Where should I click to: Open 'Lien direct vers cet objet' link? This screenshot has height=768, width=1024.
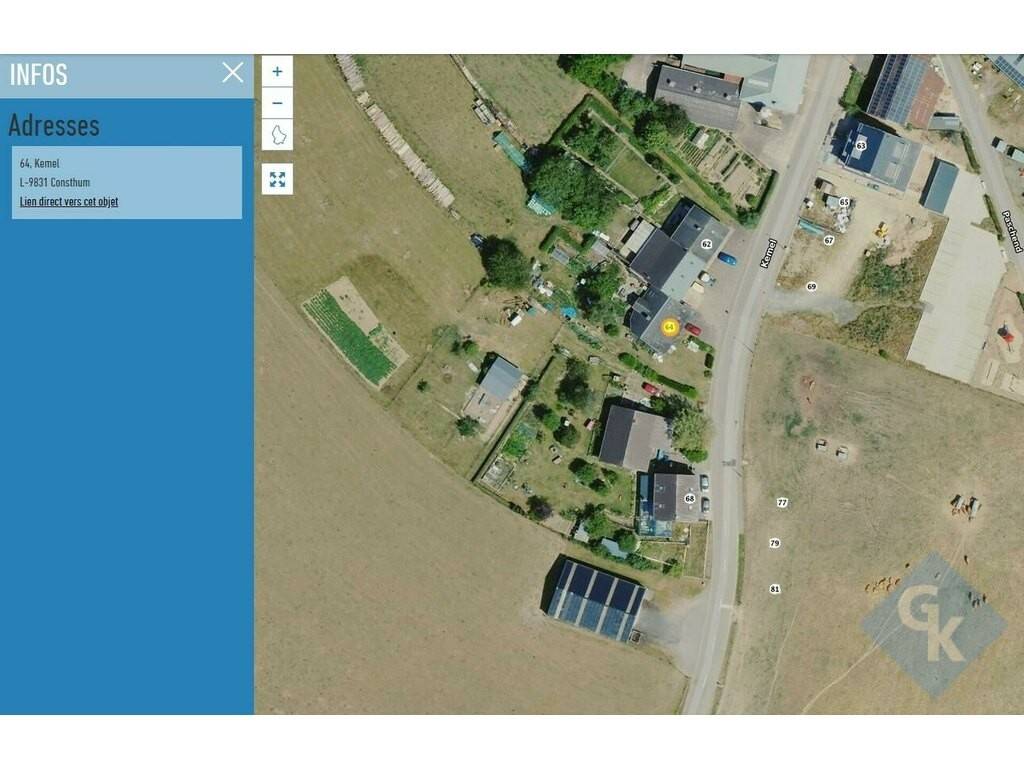tap(69, 202)
